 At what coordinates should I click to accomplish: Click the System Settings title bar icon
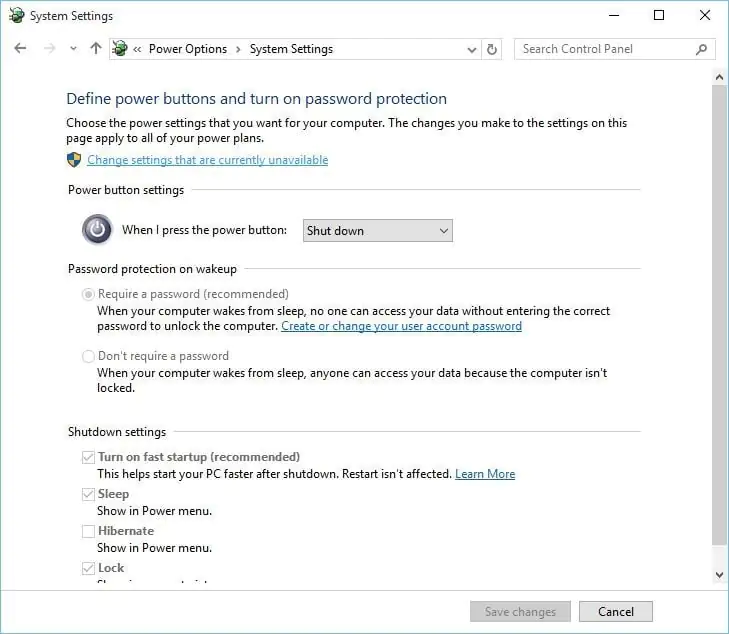17,15
